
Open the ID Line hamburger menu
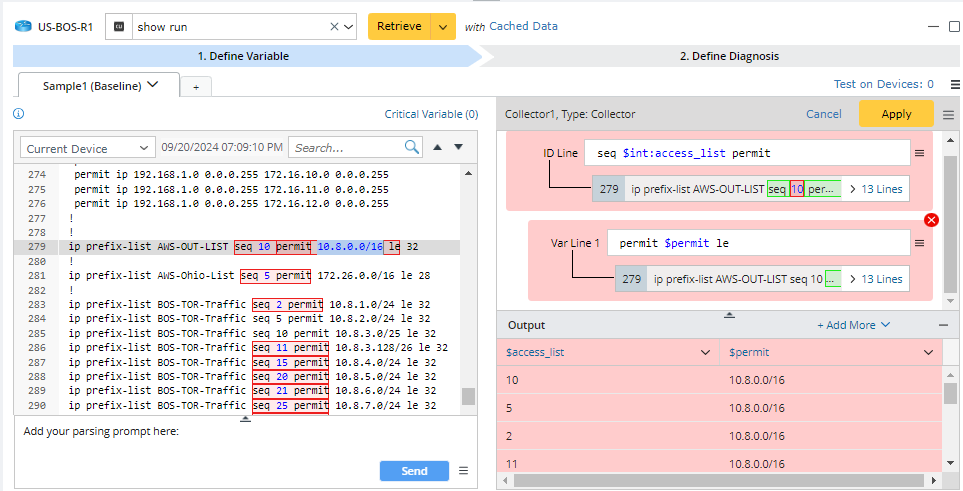tap(919, 153)
